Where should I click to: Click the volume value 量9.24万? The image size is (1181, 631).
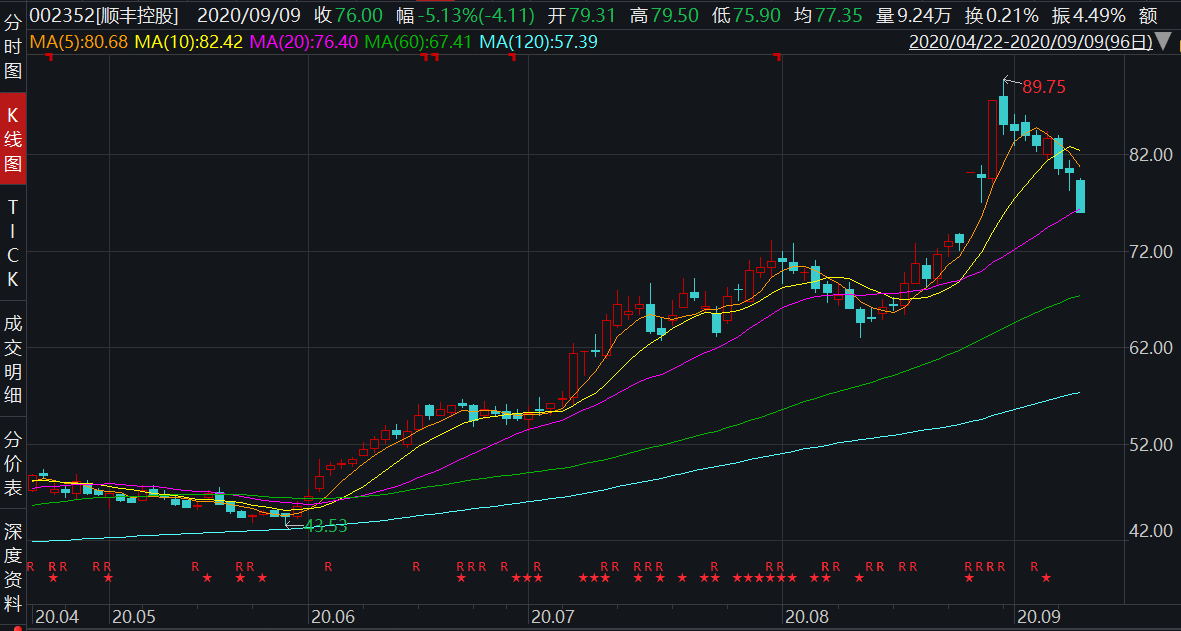pos(914,15)
